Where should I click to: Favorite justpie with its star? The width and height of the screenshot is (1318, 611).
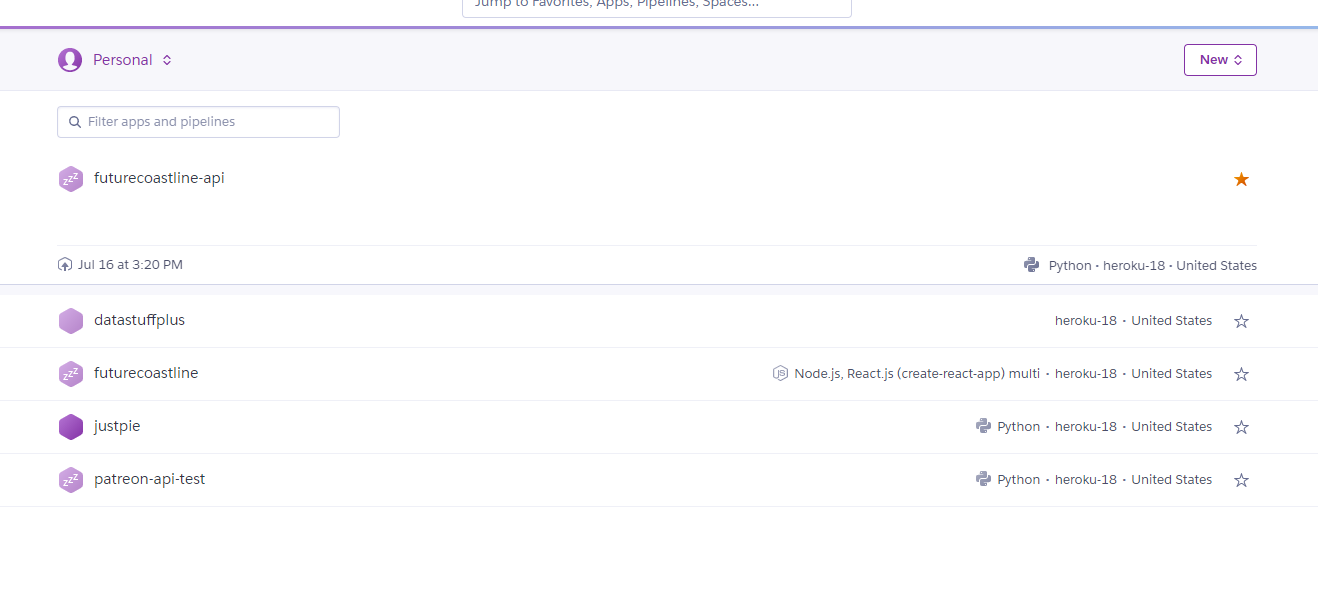click(x=1241, y=427)
